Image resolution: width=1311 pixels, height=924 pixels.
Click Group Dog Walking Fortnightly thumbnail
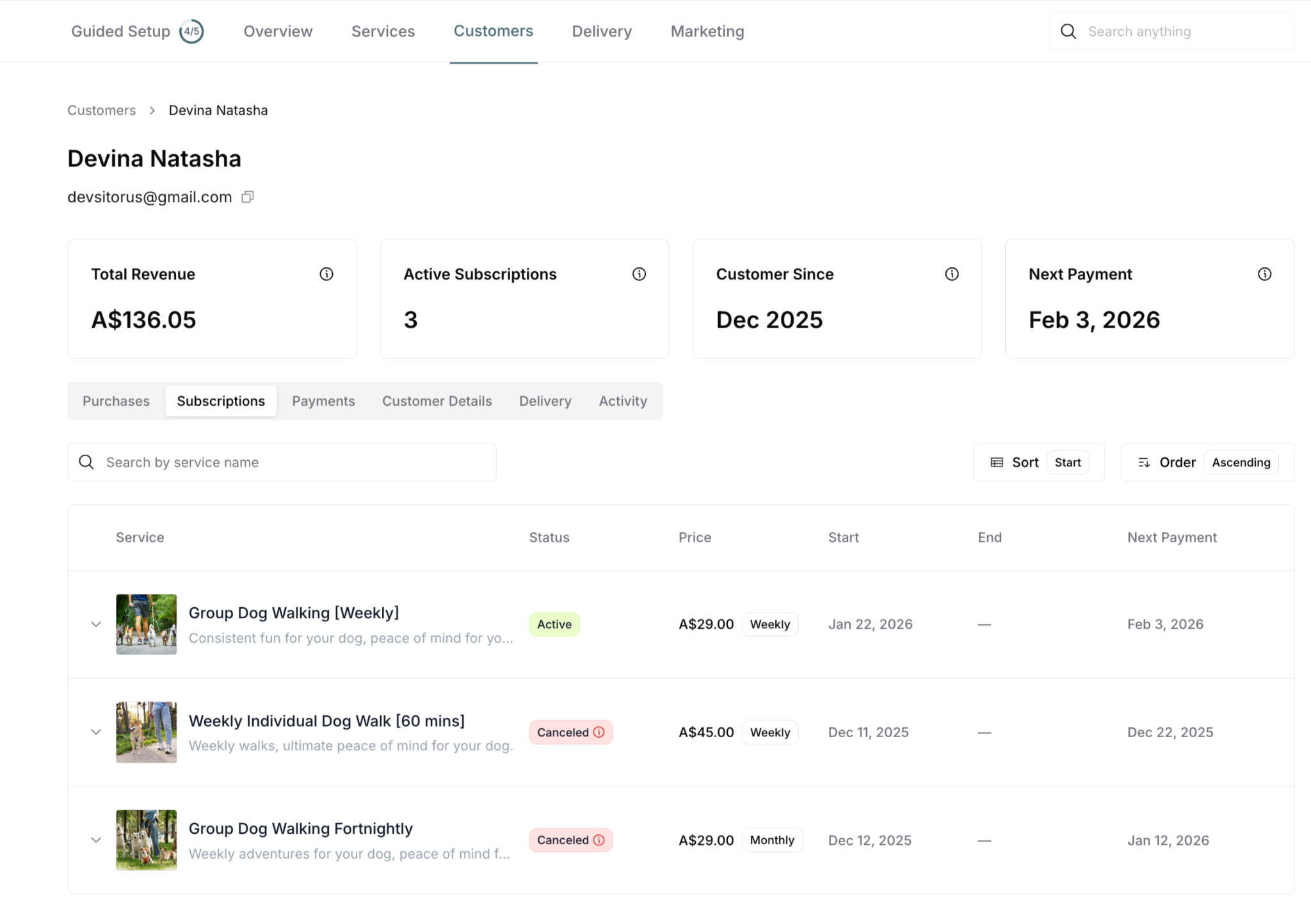point(146,840)
